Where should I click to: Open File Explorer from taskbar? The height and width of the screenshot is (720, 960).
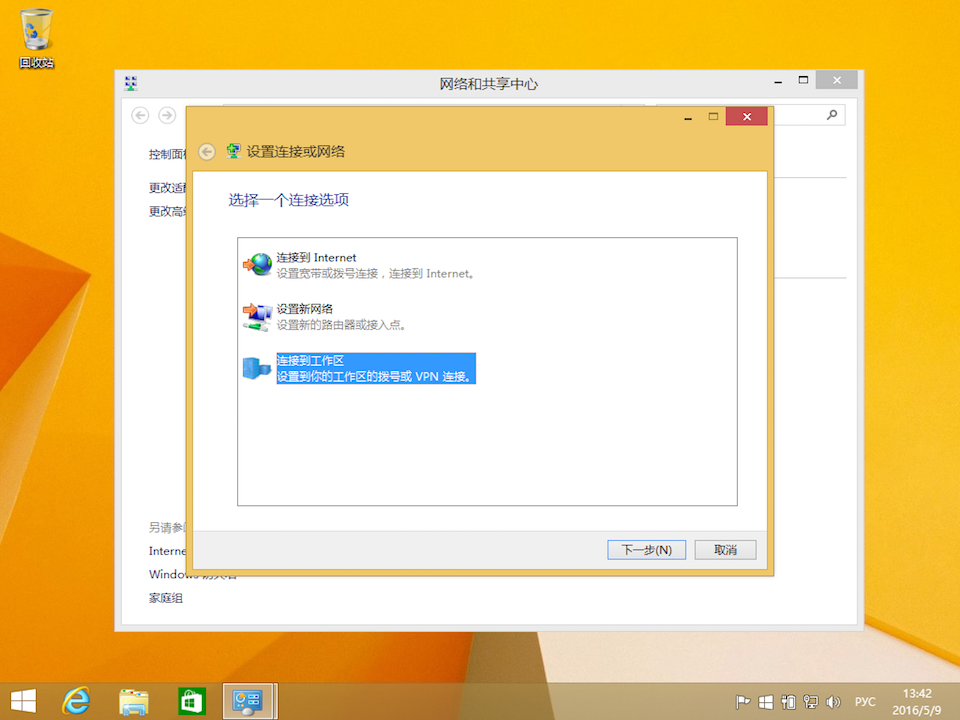click(133, 702)
